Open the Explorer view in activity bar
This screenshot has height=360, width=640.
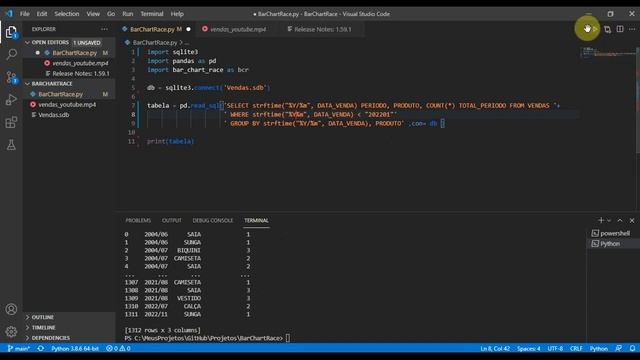(x=11, y=31)
